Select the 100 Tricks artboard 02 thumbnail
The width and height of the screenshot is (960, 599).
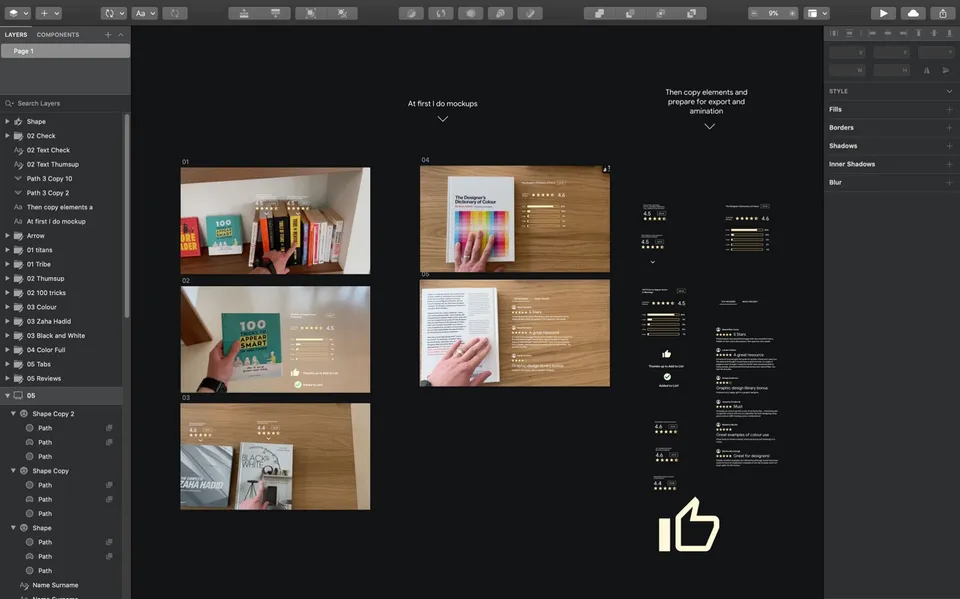(276, 339)
